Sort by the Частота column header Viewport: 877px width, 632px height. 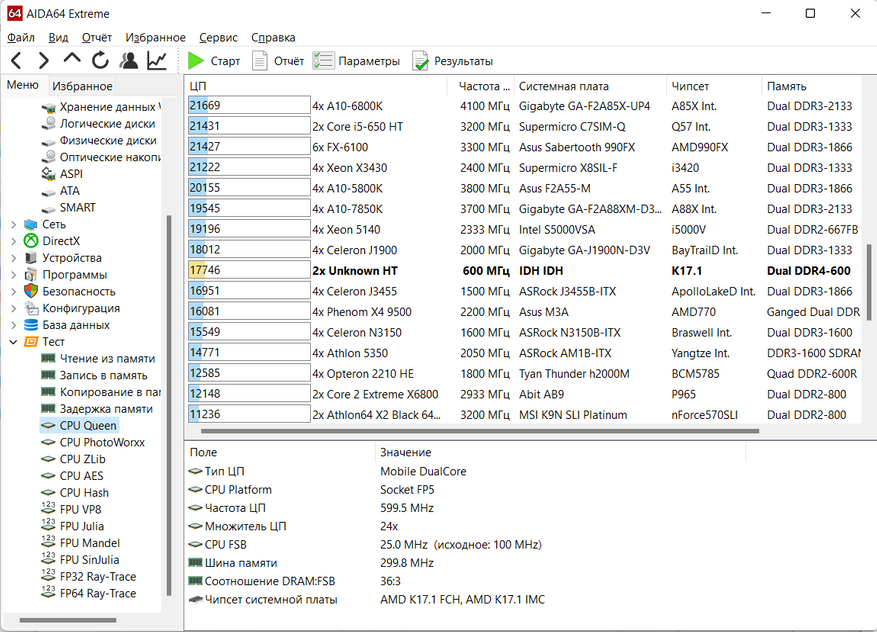pyautogui.click(x=480, y=86)
